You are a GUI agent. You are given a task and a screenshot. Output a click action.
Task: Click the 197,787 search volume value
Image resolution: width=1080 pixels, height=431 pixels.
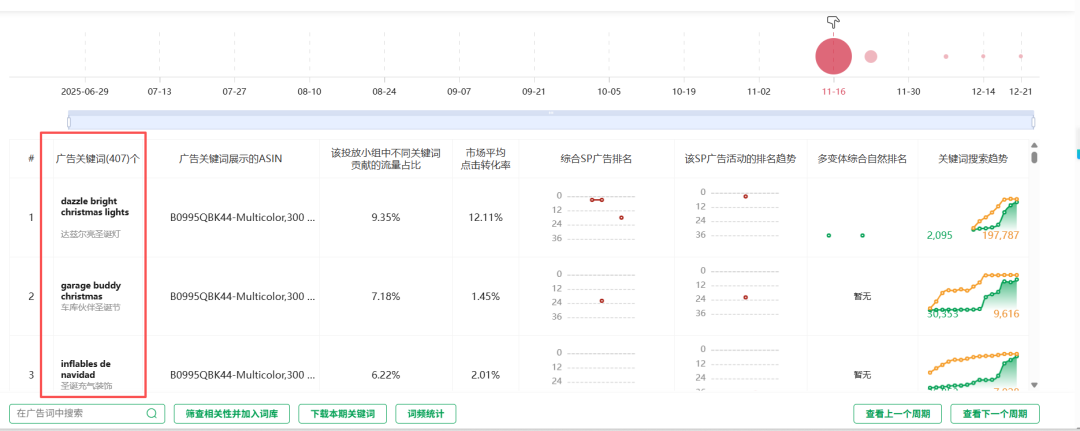[x=1001, y=235]
